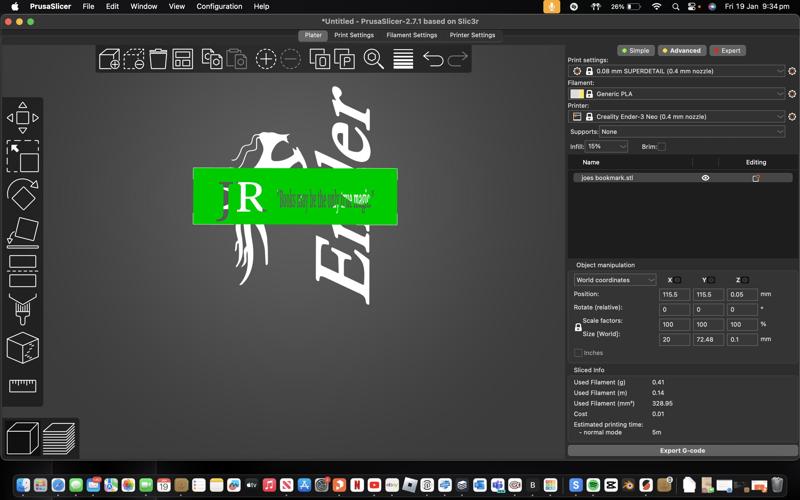The width and height of the screenshot is (800, 500).
Task: Click the Paste clipboard icon in toolbar
Action: pyautogui.click(x=237, y=59)
